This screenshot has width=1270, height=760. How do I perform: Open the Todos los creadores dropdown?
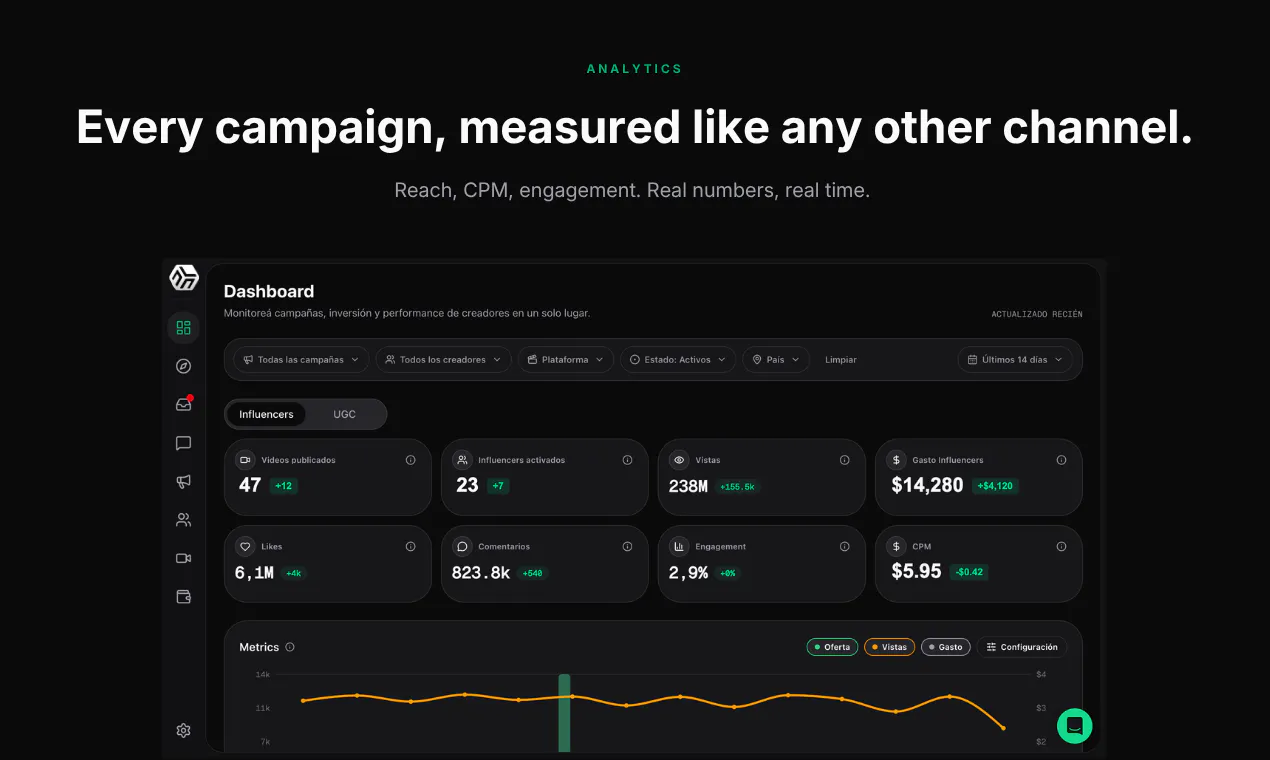443,360
